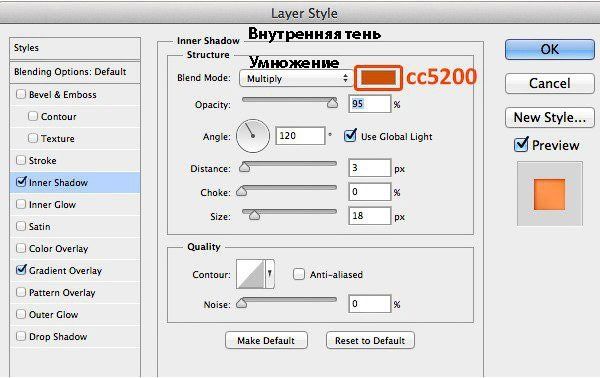This screenshot has height=378, width=600.
Task: Click the Angle value field showing 120
Action: click(300, 136)
